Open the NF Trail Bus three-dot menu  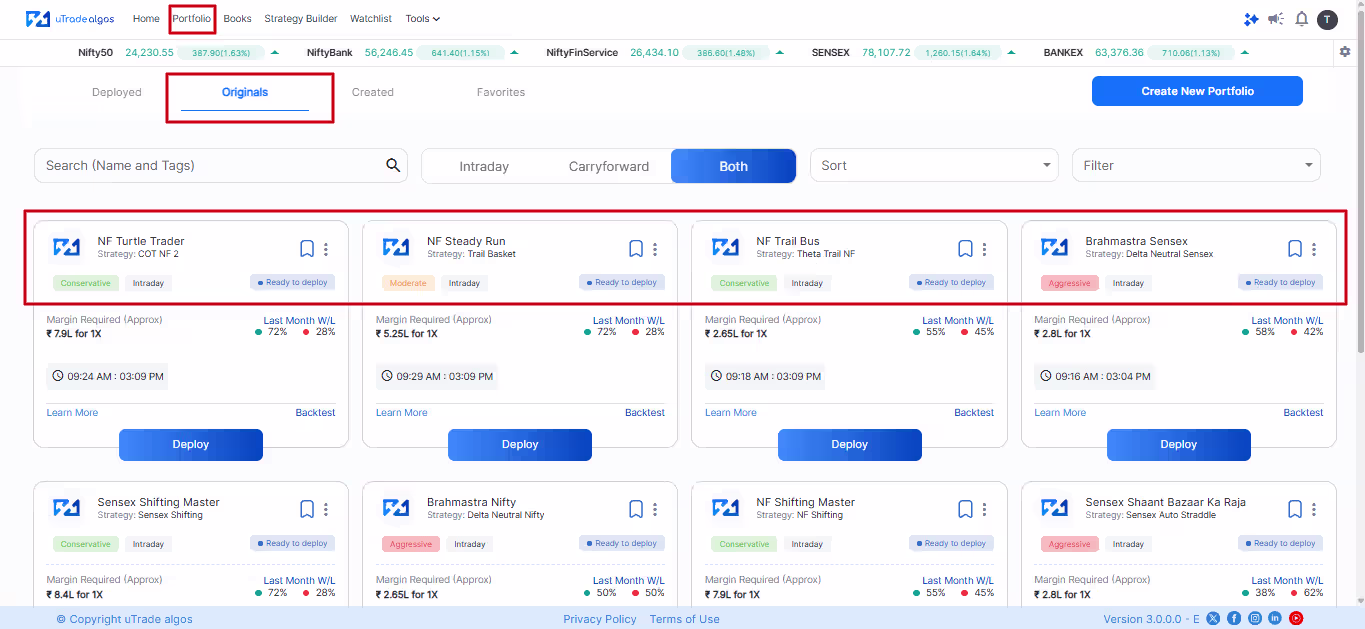tap(984, 249)
